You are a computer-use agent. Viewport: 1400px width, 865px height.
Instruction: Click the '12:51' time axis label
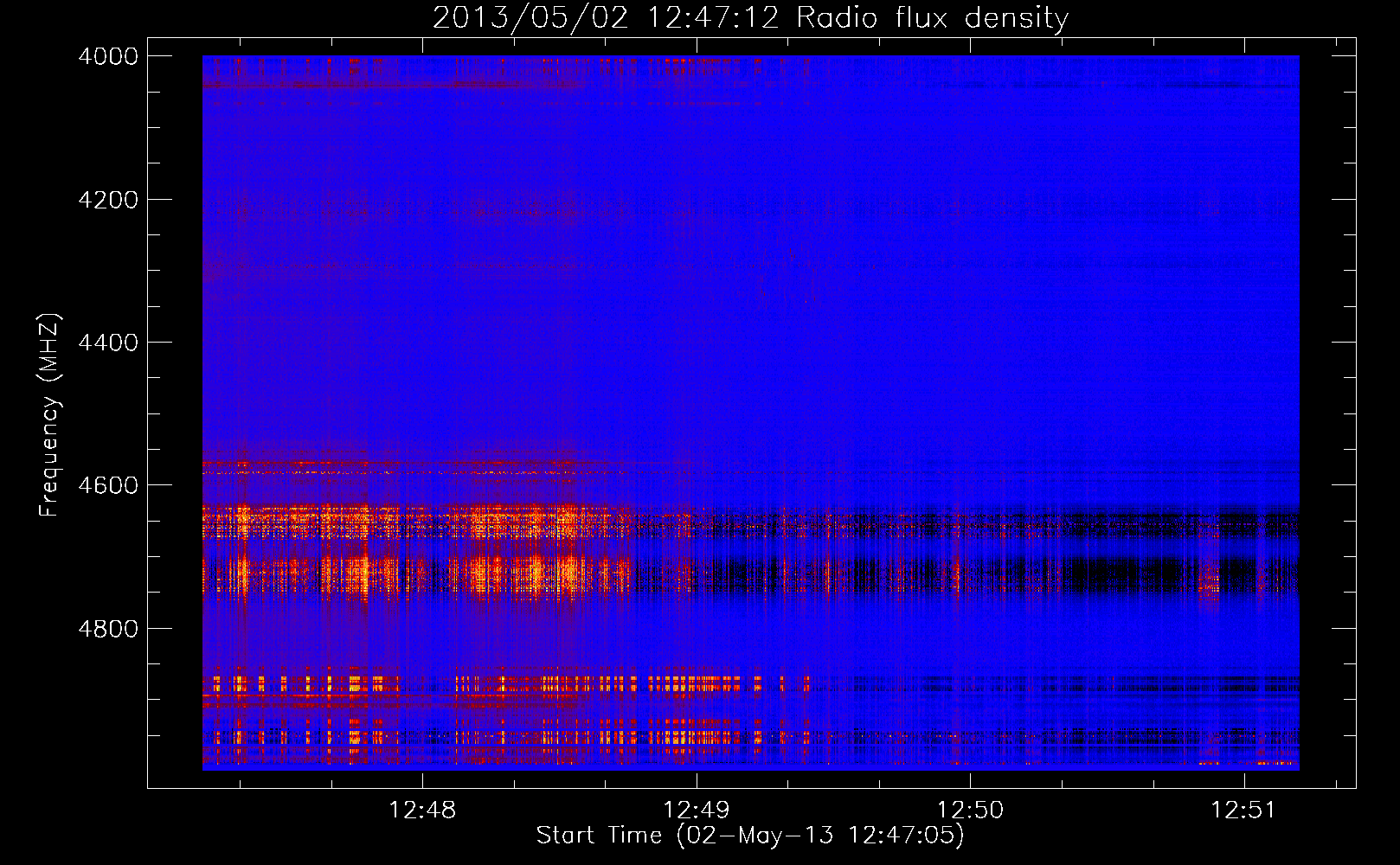coord(1243,810)
